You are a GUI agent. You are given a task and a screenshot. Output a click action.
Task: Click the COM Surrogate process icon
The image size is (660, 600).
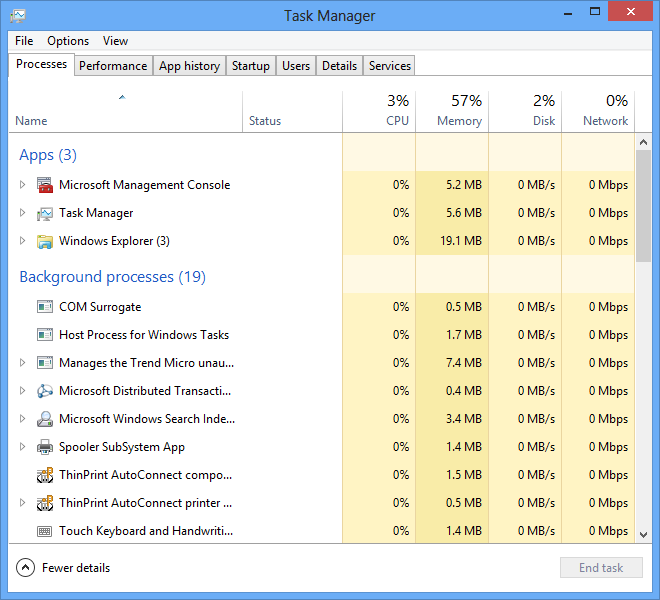44,307
